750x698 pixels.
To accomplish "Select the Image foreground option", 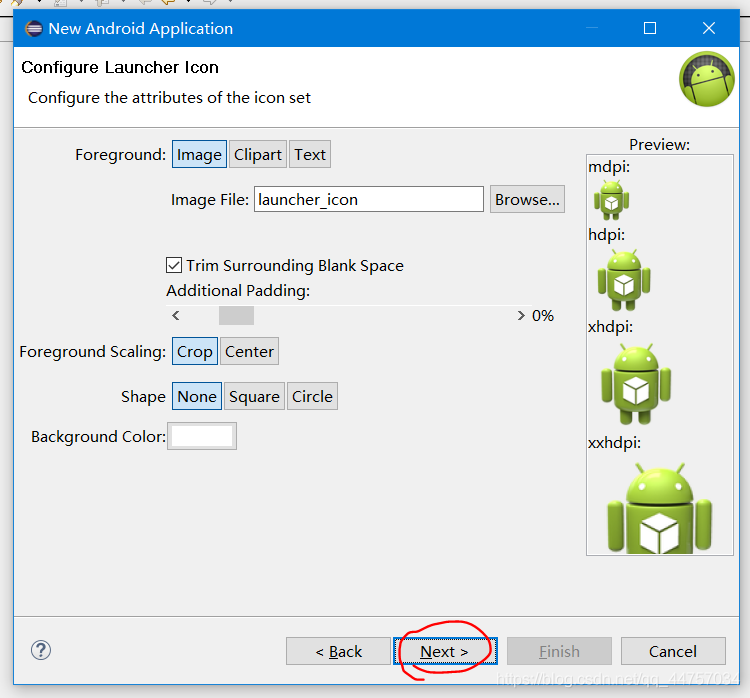I will (x=199, y=155).
